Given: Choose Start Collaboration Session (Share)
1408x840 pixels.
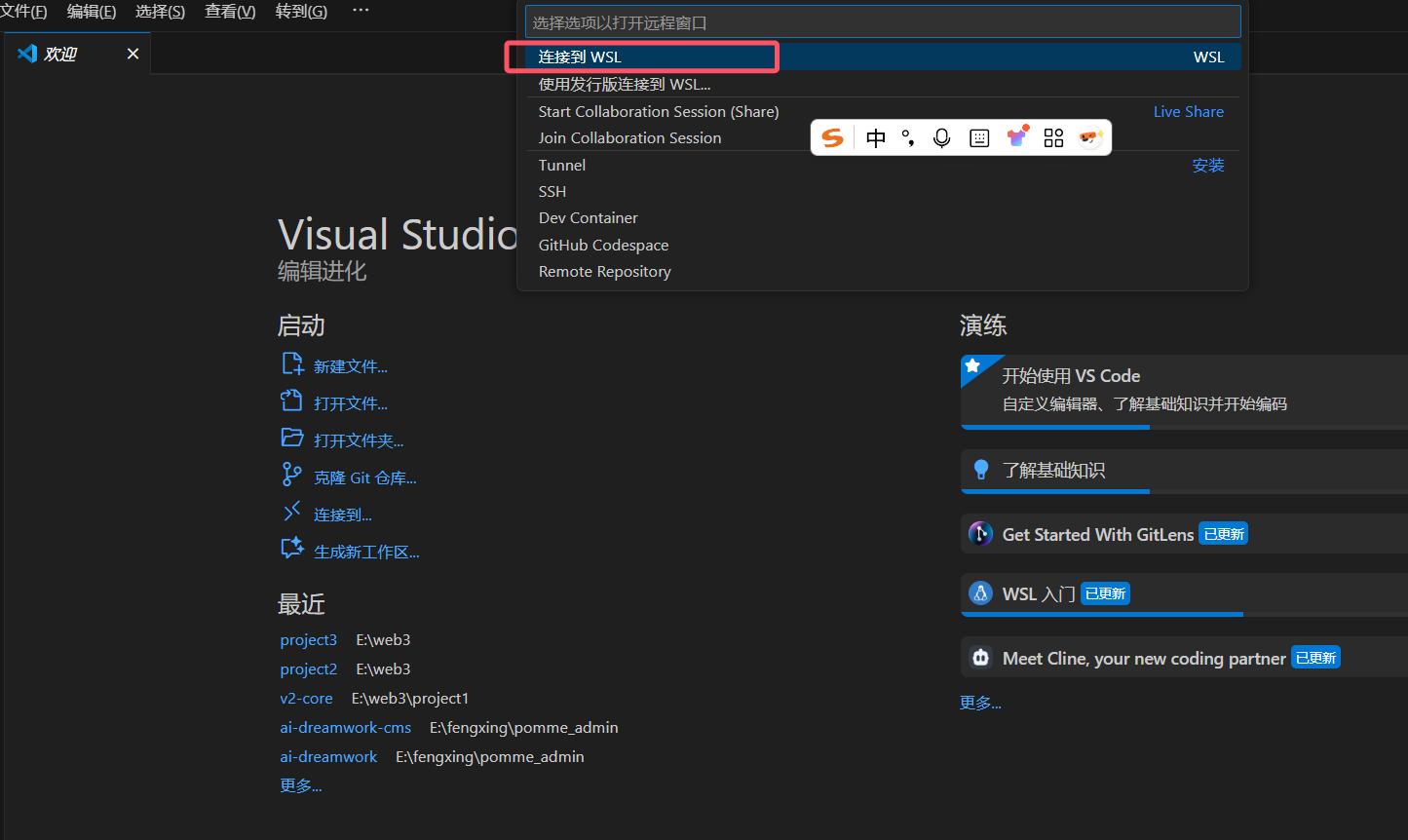Looking at the screenshot, I should [x=883, y=111].
